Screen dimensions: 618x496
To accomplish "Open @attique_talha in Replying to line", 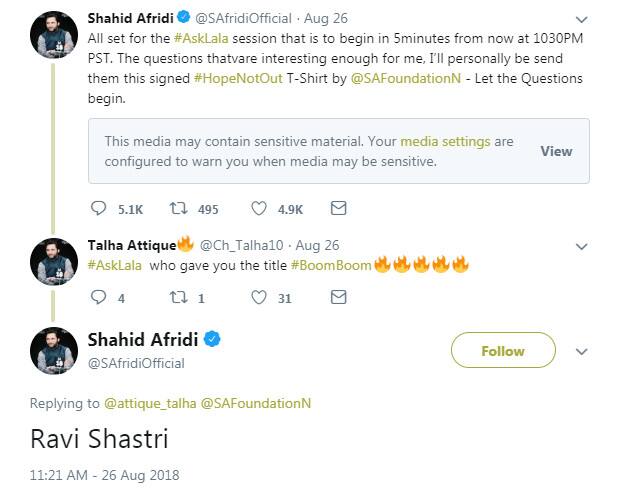I will tap(150, 403).
